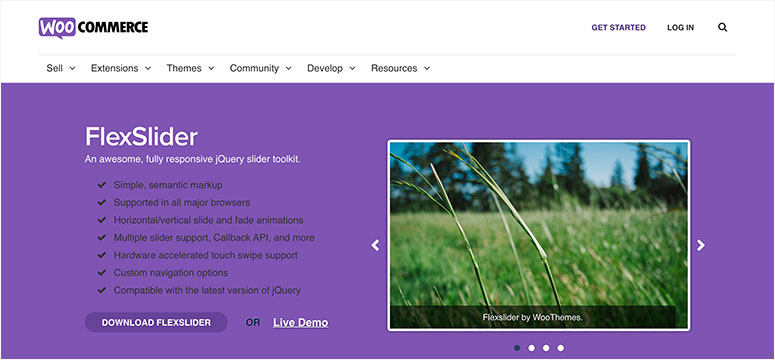
Task: Select the first slider pagination dot
Action: point(517,348)
